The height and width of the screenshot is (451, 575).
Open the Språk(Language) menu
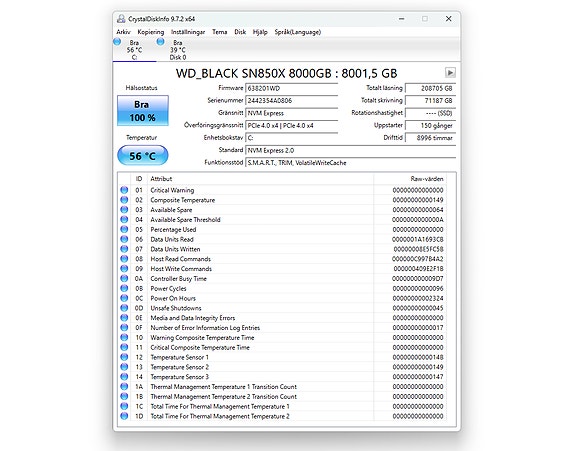pyautogui.click(x=298, y=32)
